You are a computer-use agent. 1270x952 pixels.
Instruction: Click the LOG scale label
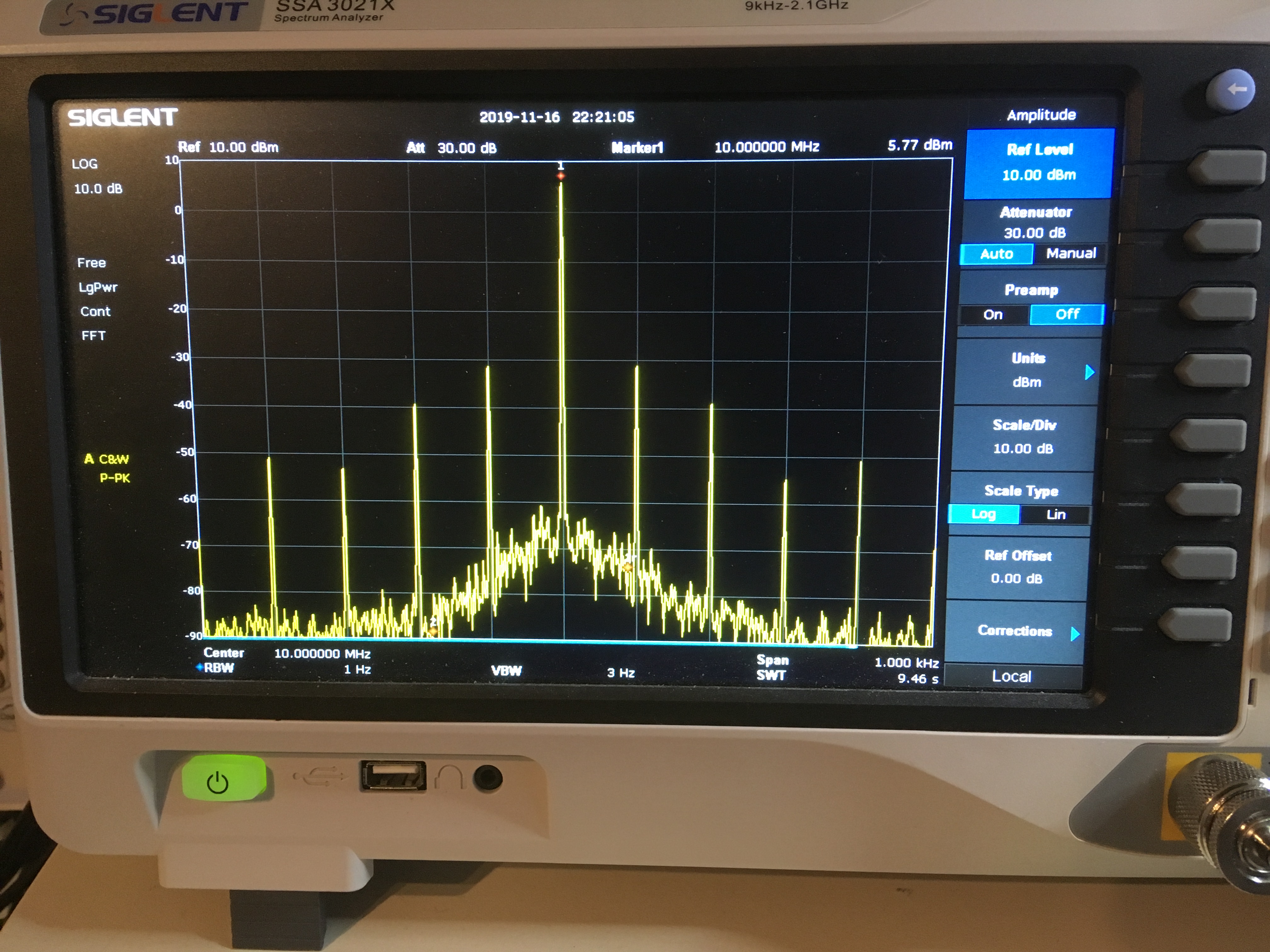pos(84,164)
